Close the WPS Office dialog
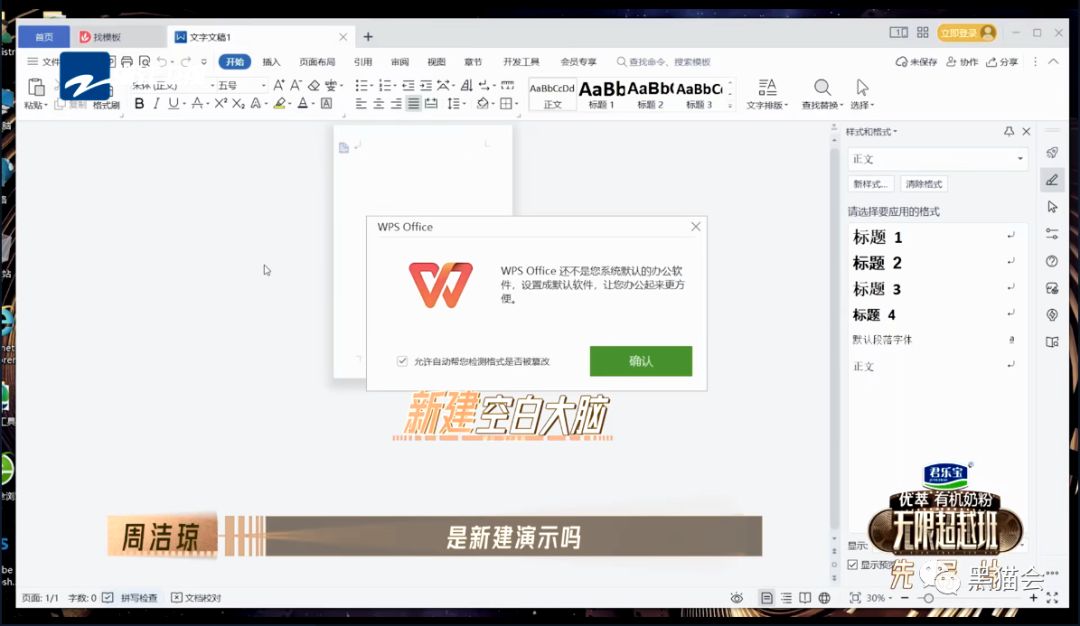Image resolution: width=1080 pixels, height=626 pixels. coord(696,227)
